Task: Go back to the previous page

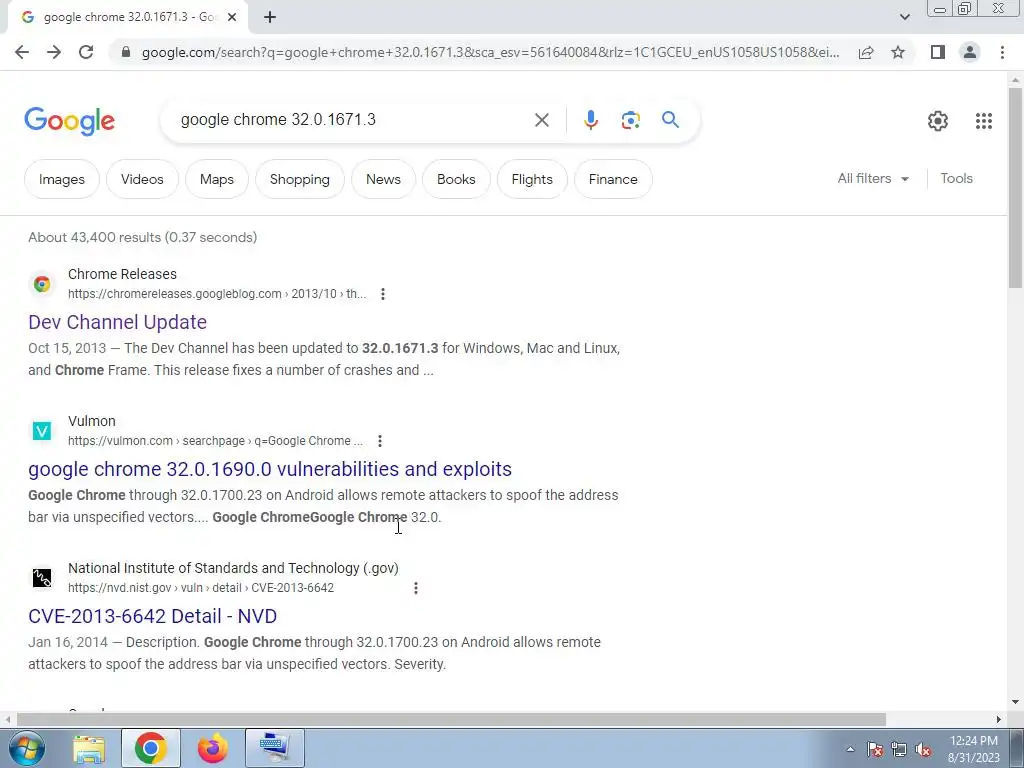Action: [22, 52]
